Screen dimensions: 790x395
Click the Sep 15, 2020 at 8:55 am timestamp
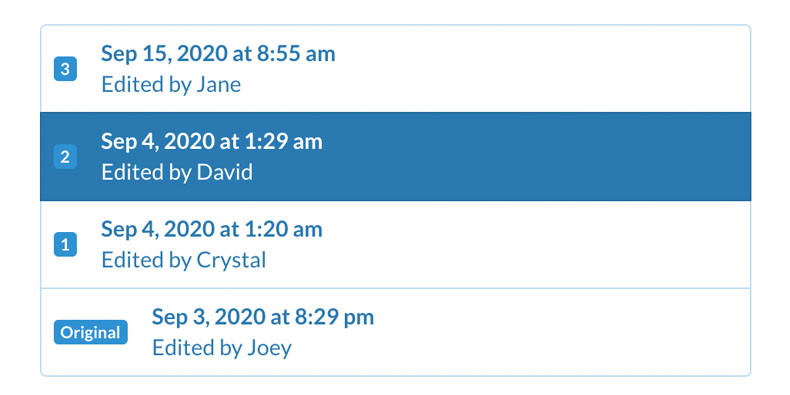218,54
